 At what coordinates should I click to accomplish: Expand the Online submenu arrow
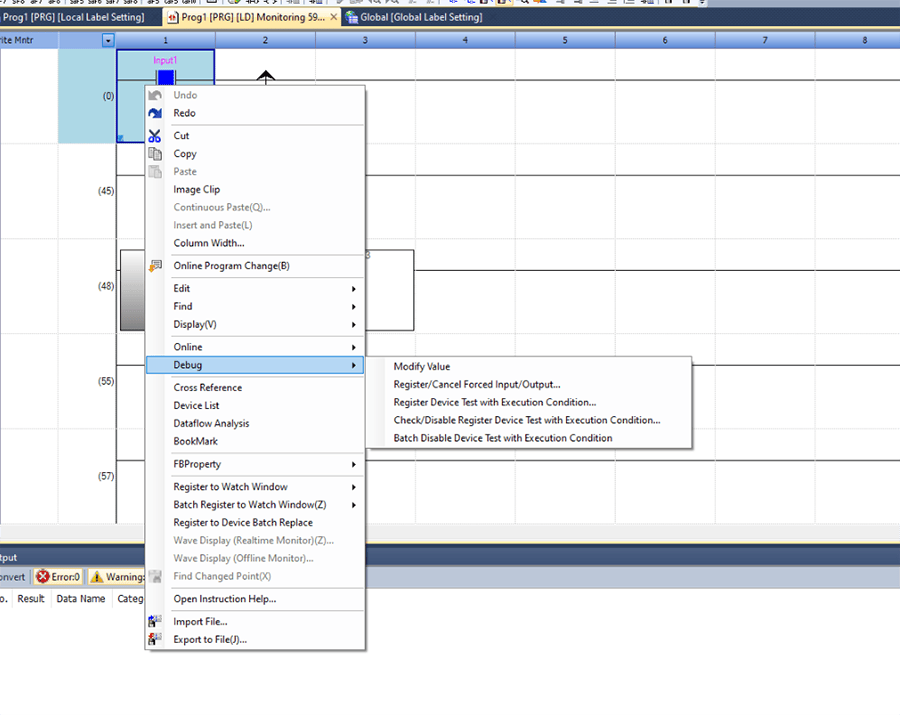pyautogui.click(x=354, y=347)
